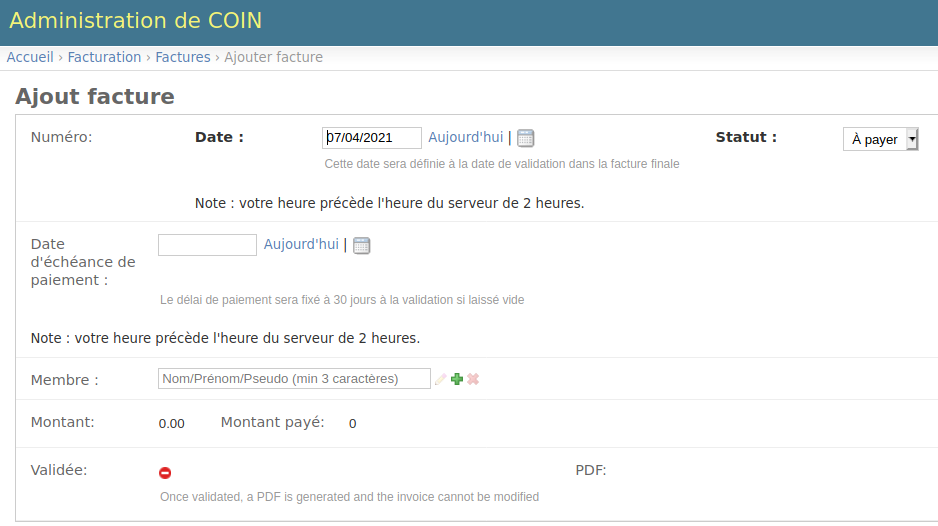Viewport: 938px width, 526px height.
Task: Set payment due date to Aujourd'hui
Action: tap(301, 245)
